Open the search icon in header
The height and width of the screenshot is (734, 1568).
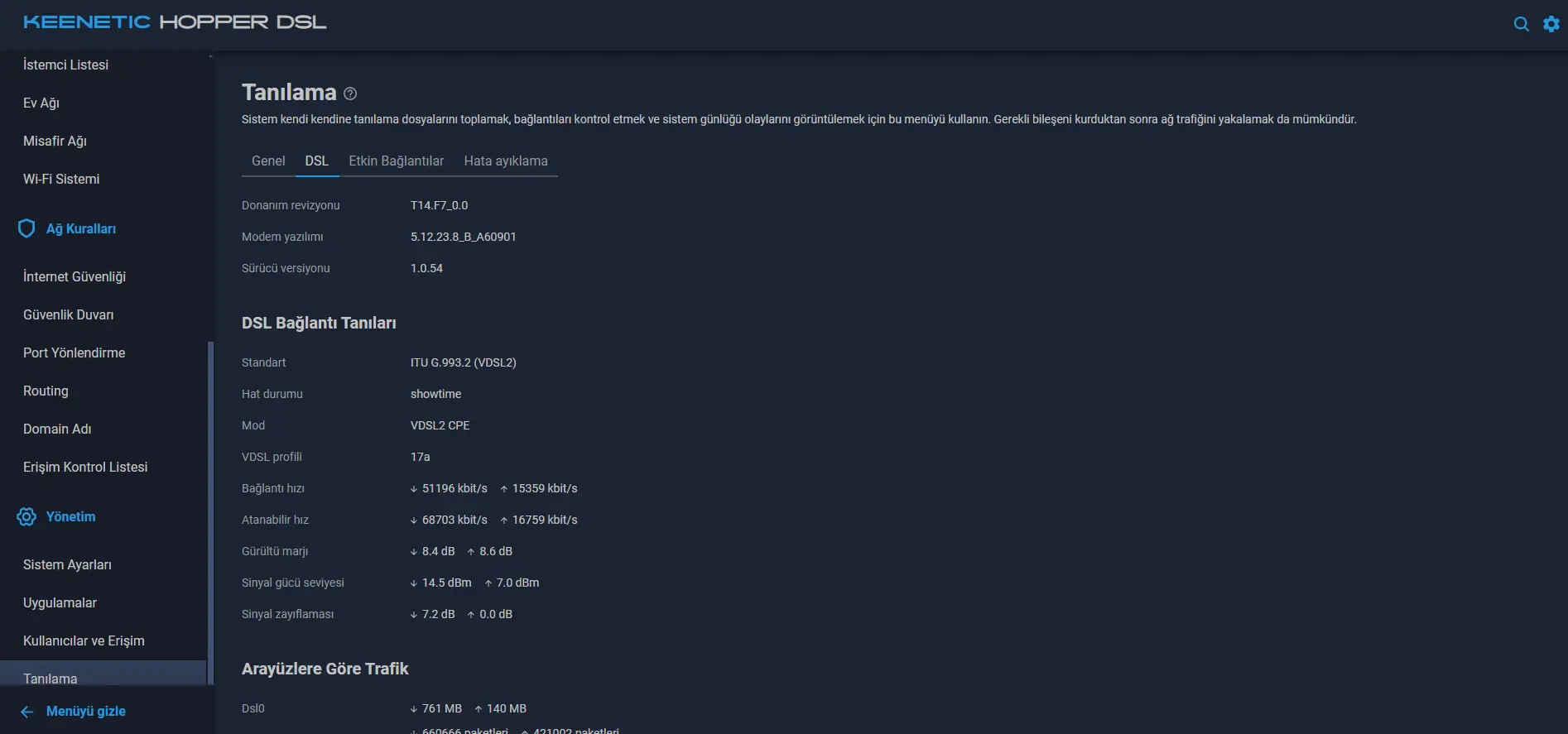1521,24
